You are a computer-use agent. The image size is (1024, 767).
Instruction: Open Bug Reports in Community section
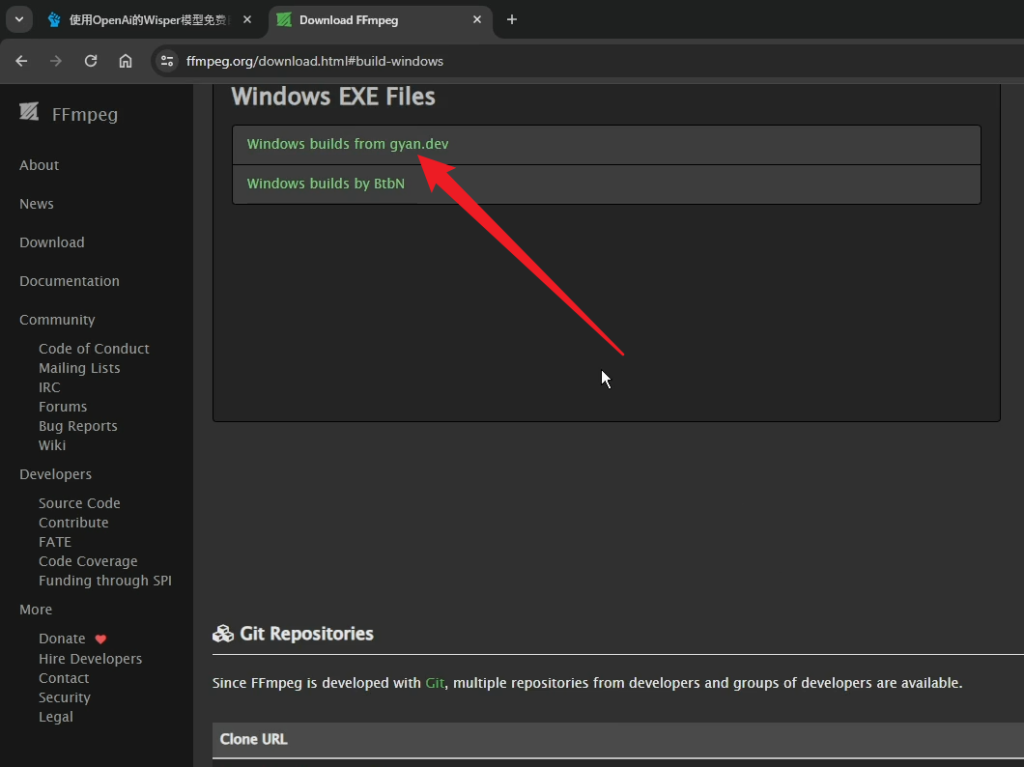coord(78,426)
